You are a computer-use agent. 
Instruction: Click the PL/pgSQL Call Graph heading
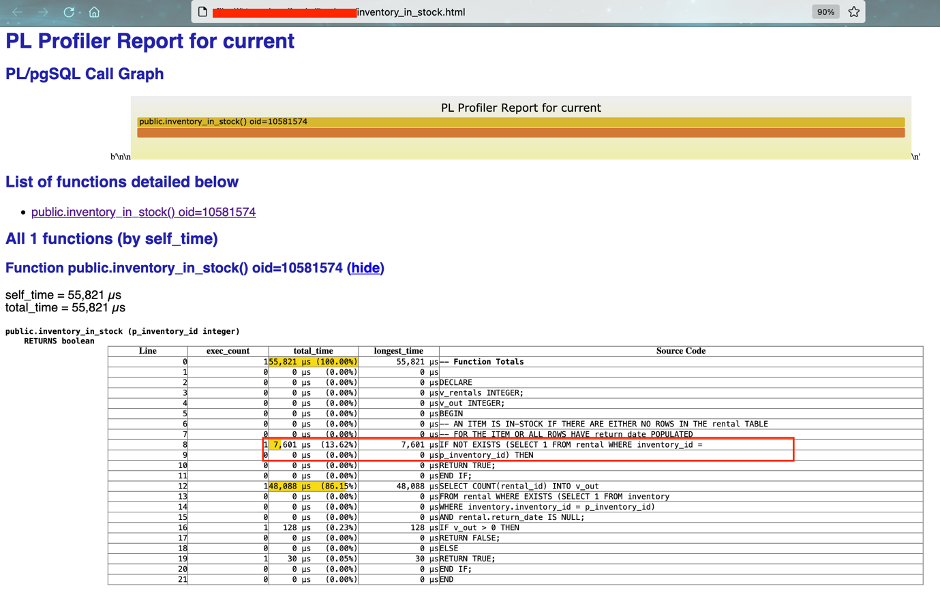click(x=84, y=73)
